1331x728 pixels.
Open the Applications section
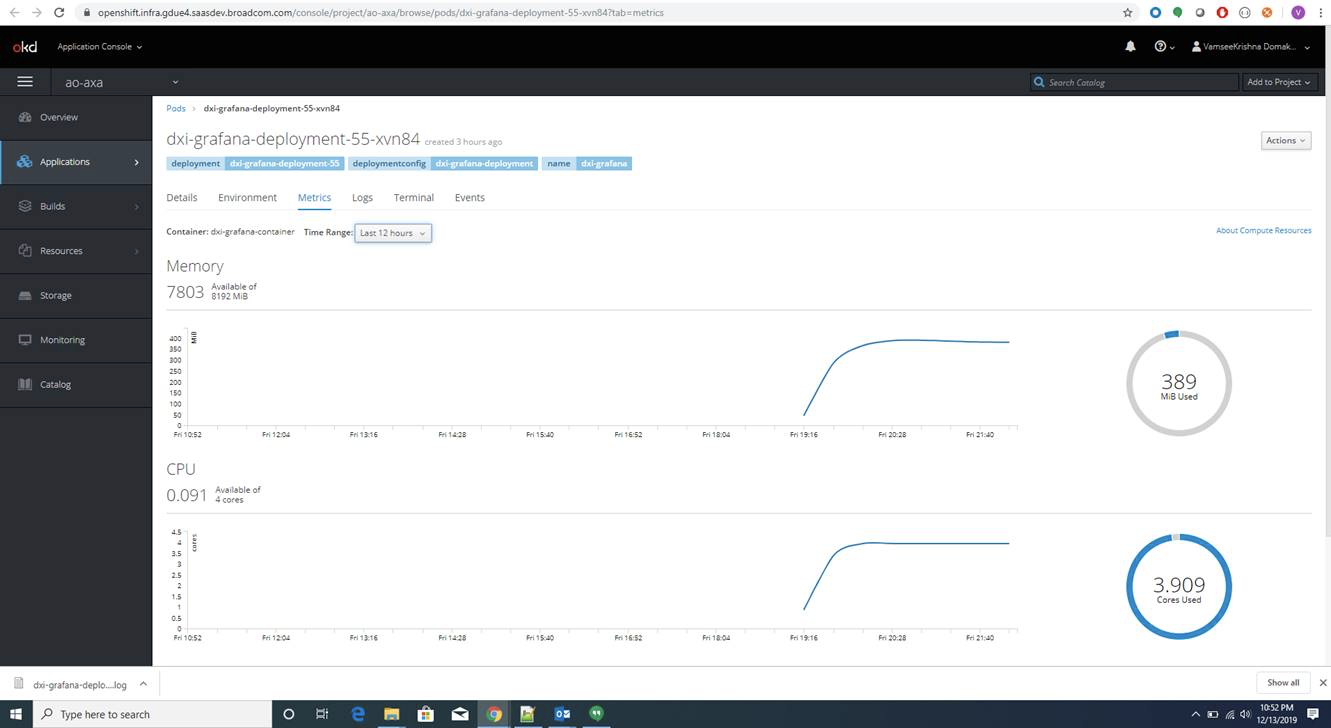pos(63,161)
